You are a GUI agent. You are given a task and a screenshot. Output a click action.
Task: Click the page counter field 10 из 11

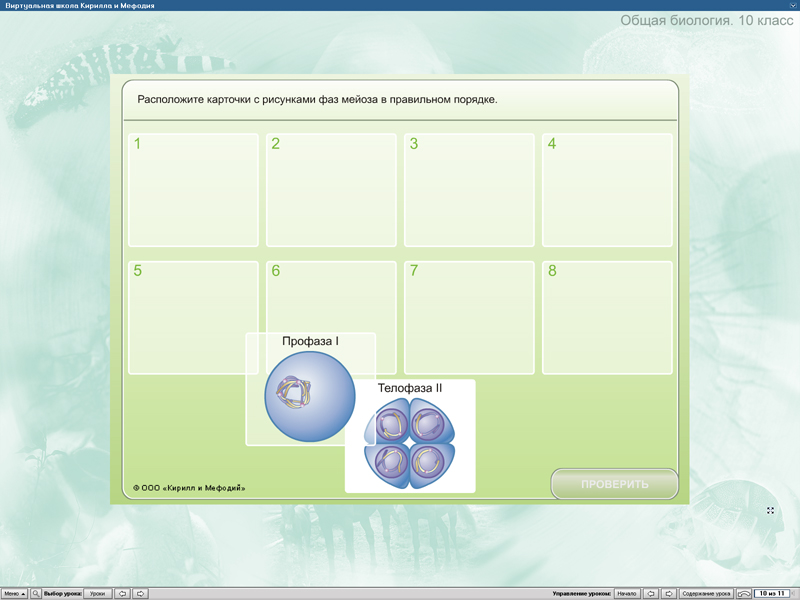(771, 593)
